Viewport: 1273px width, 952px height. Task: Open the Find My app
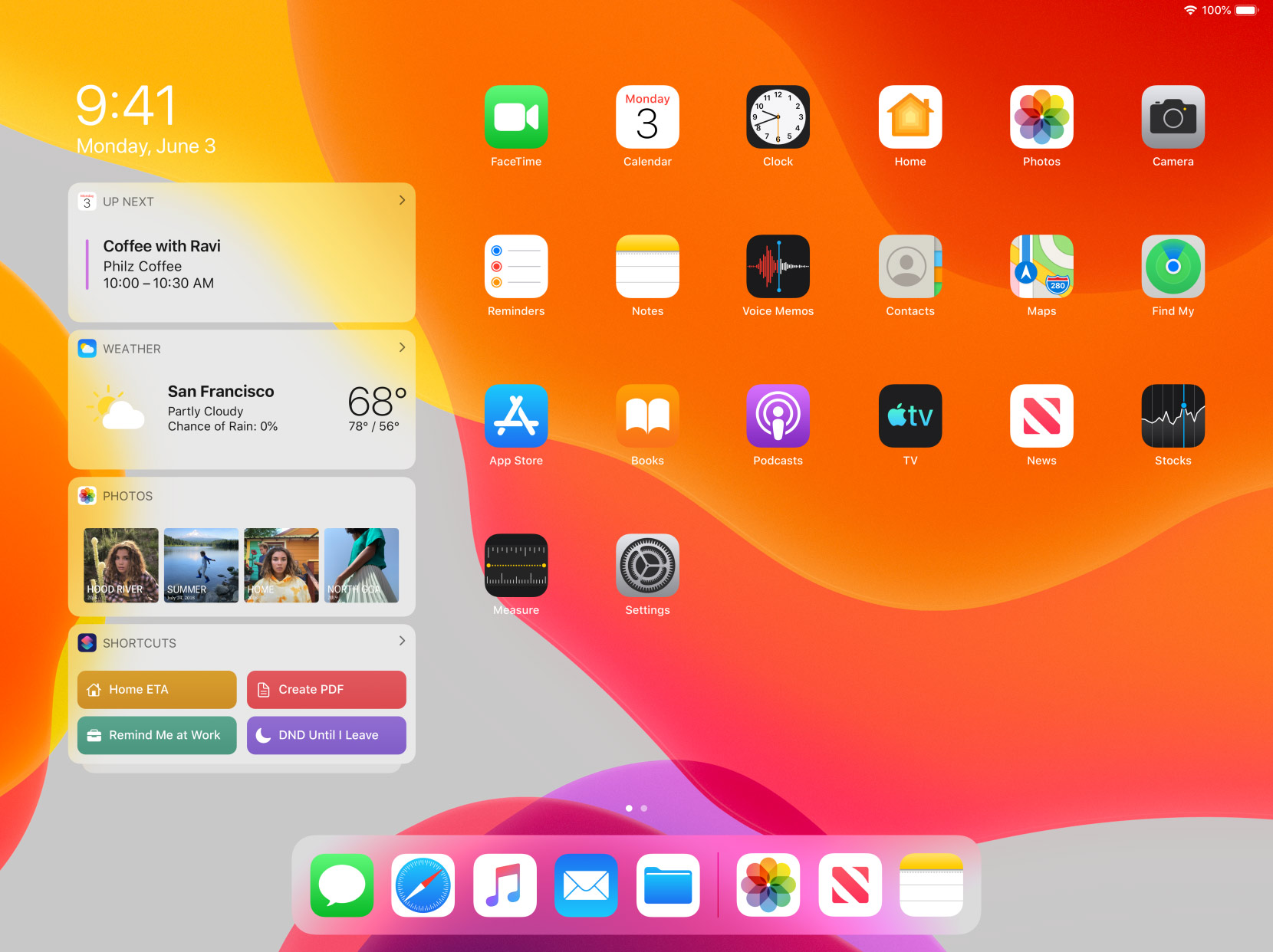(1172, 267)
